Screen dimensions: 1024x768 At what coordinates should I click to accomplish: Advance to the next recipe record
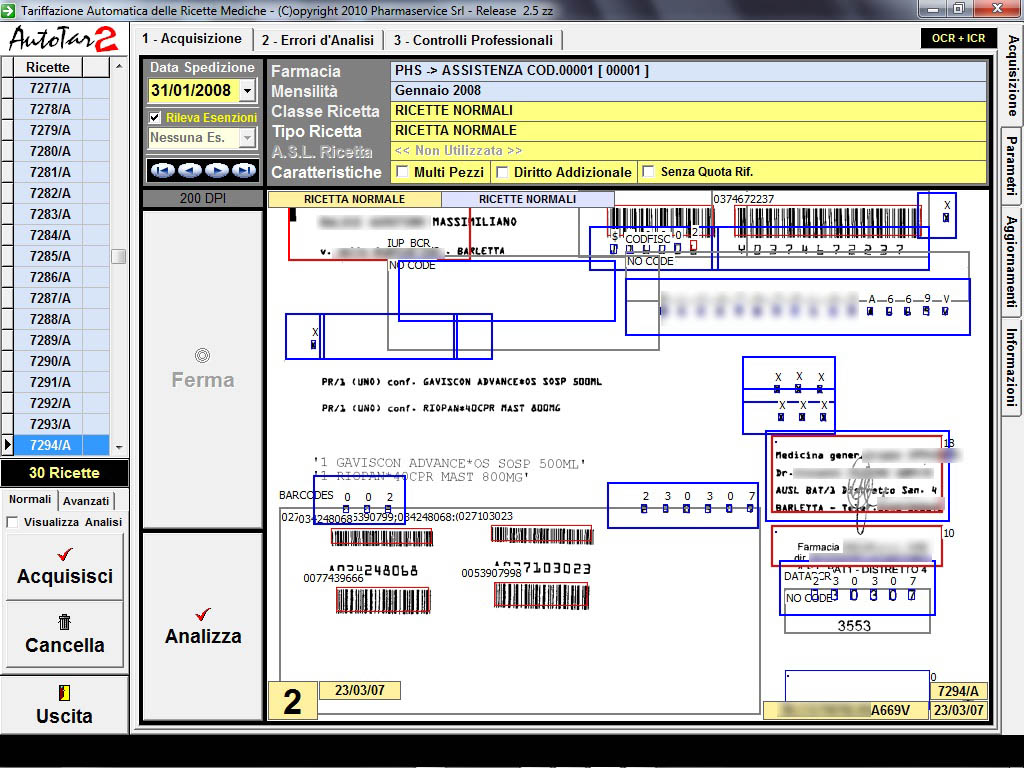click(216, 170)
